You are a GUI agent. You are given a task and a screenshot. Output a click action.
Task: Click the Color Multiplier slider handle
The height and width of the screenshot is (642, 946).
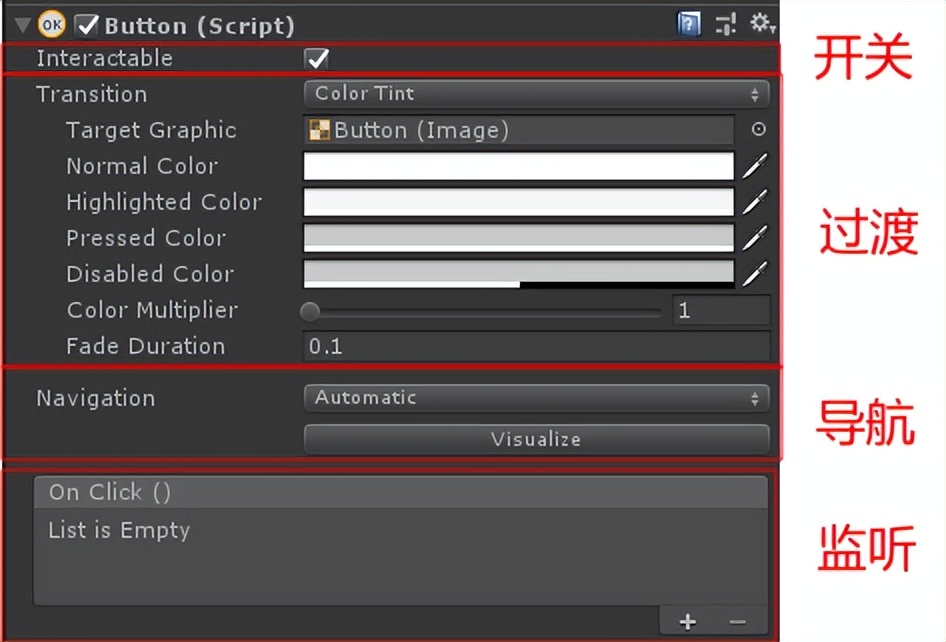pyautogui.click(x=310, y=311)
